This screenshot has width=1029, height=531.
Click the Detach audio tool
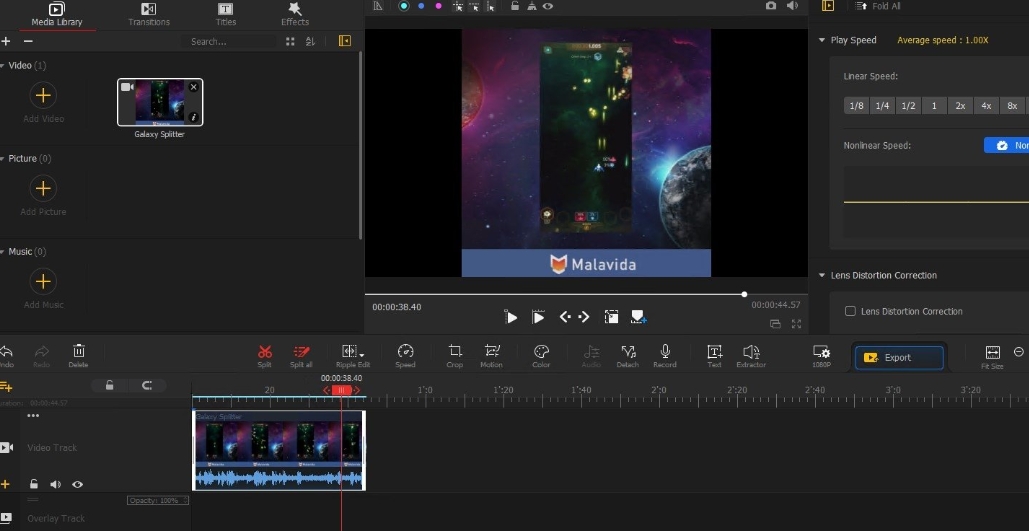[627, 356]
